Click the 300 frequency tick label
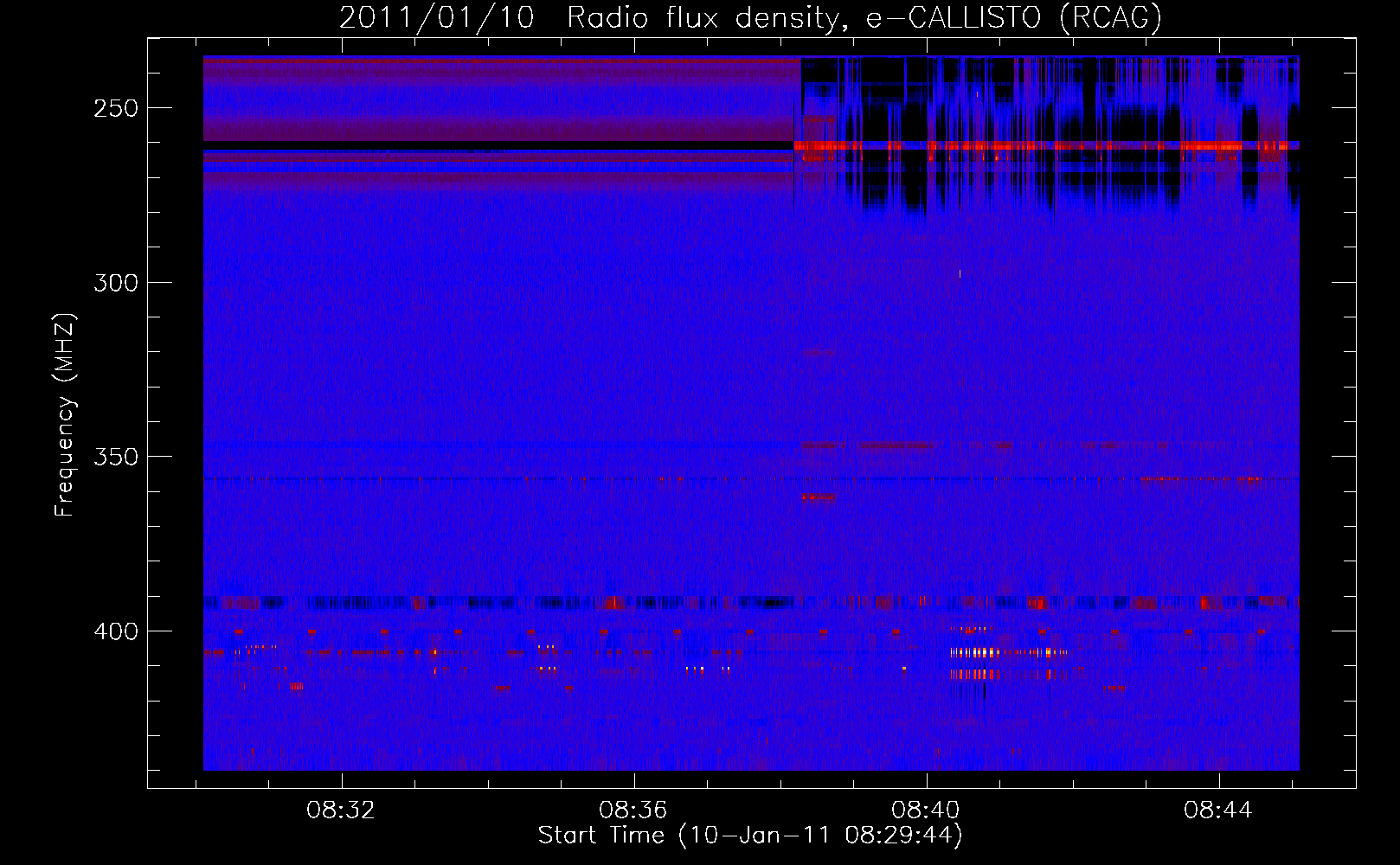This screenshot has width=1400, height=865. pos(116,283)
